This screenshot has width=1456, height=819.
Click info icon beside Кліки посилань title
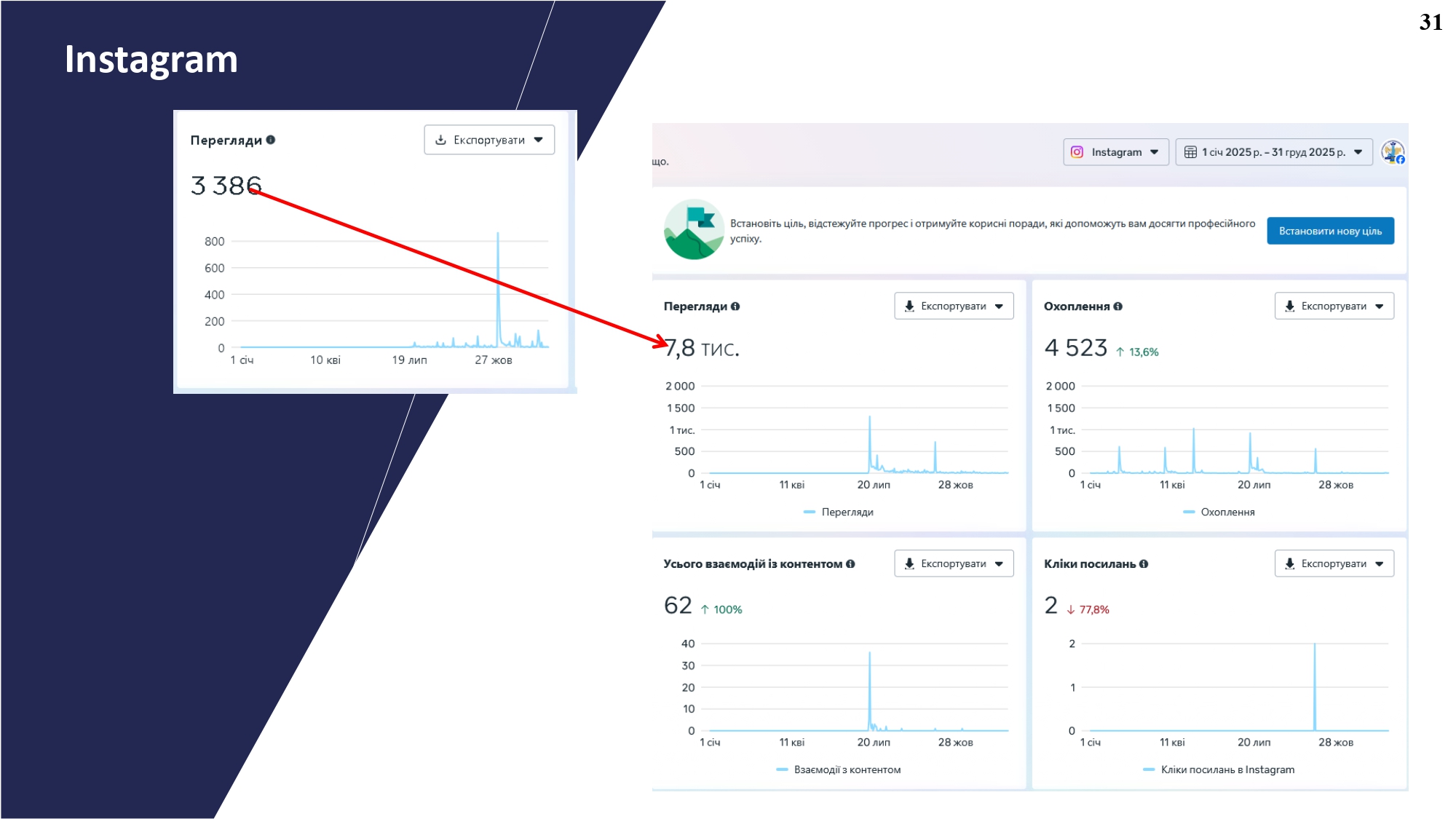(1144, 564)
